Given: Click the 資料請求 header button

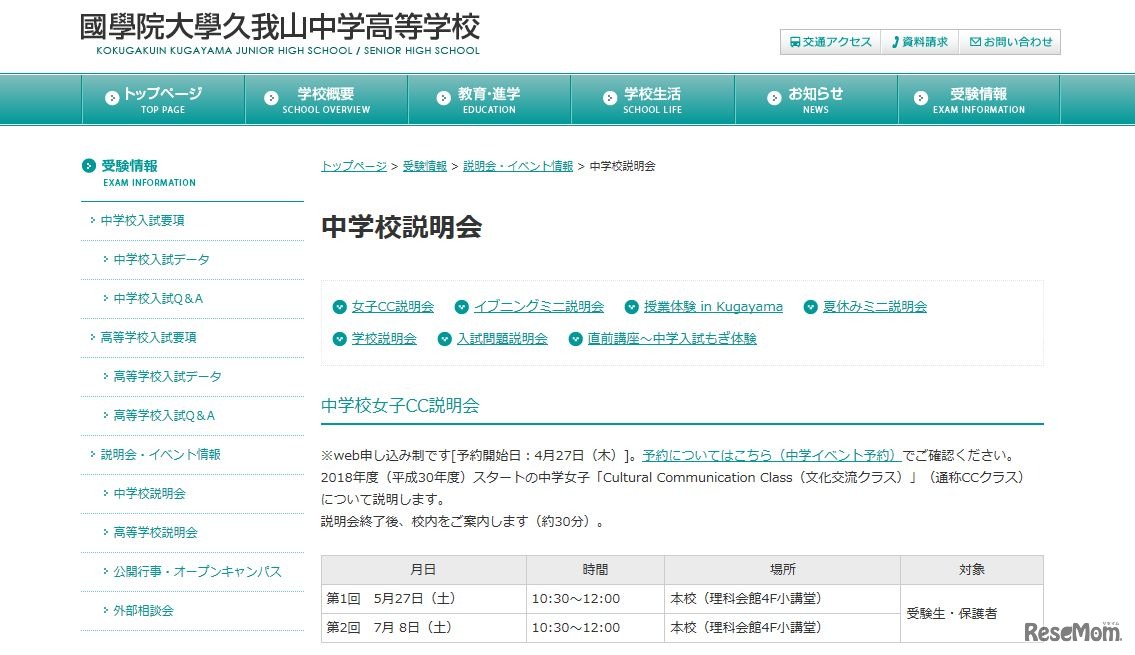Looking at the screenshot, I should click(x=920, y=42).
